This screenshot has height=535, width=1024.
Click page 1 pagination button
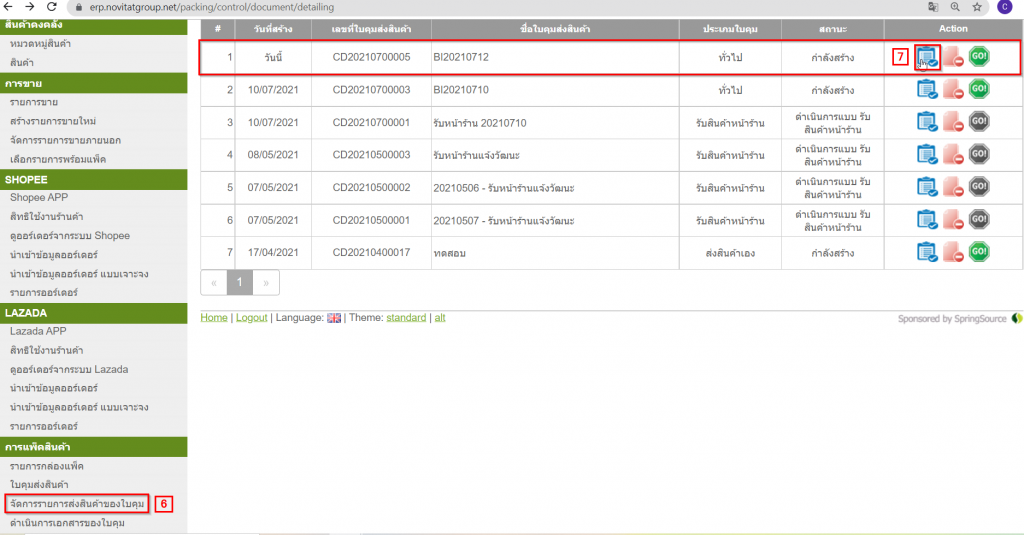[239, 283]
